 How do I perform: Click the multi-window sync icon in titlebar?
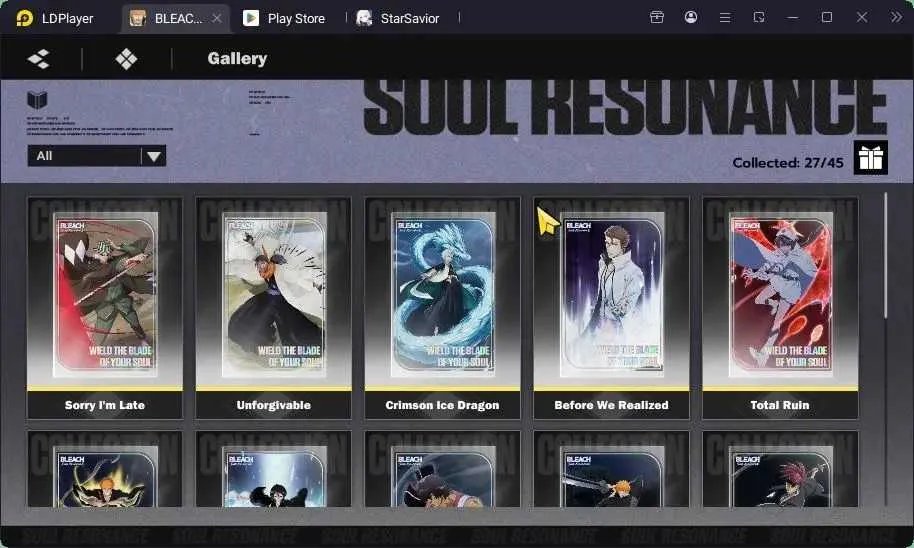(x=759, y=17)
